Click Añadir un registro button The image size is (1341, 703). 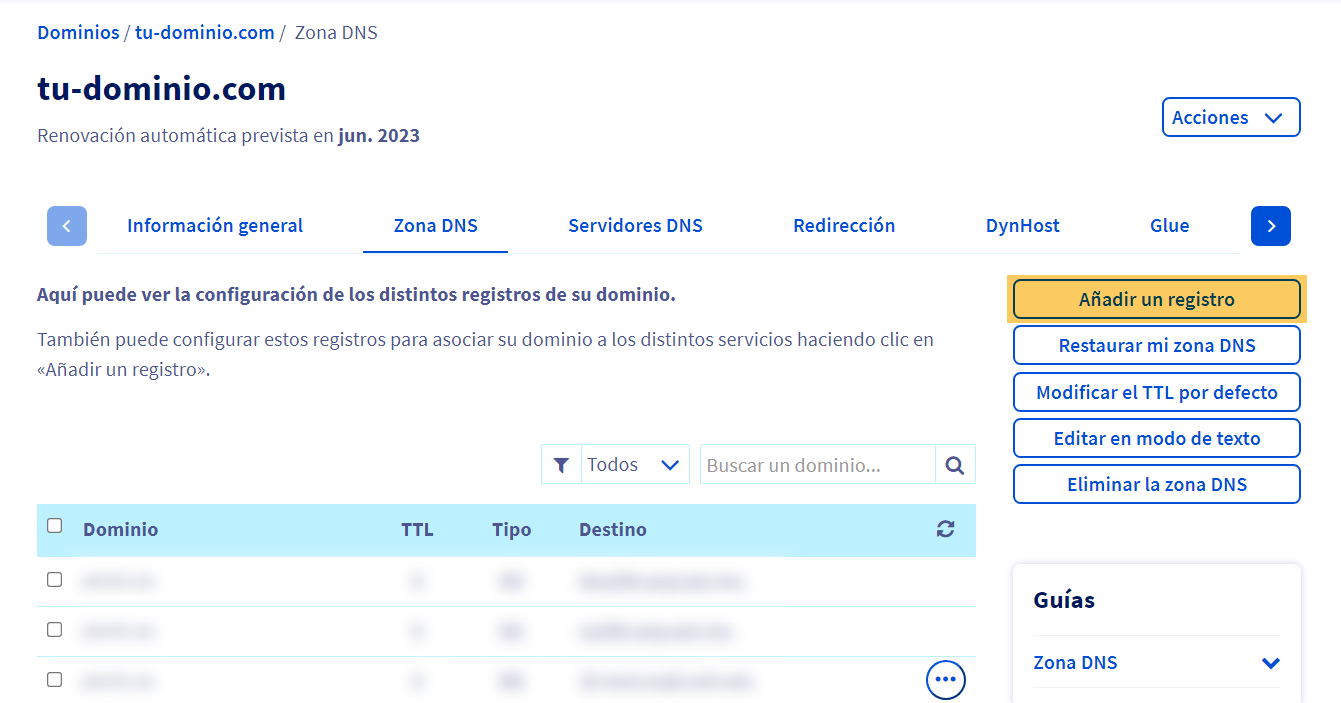1157,300
